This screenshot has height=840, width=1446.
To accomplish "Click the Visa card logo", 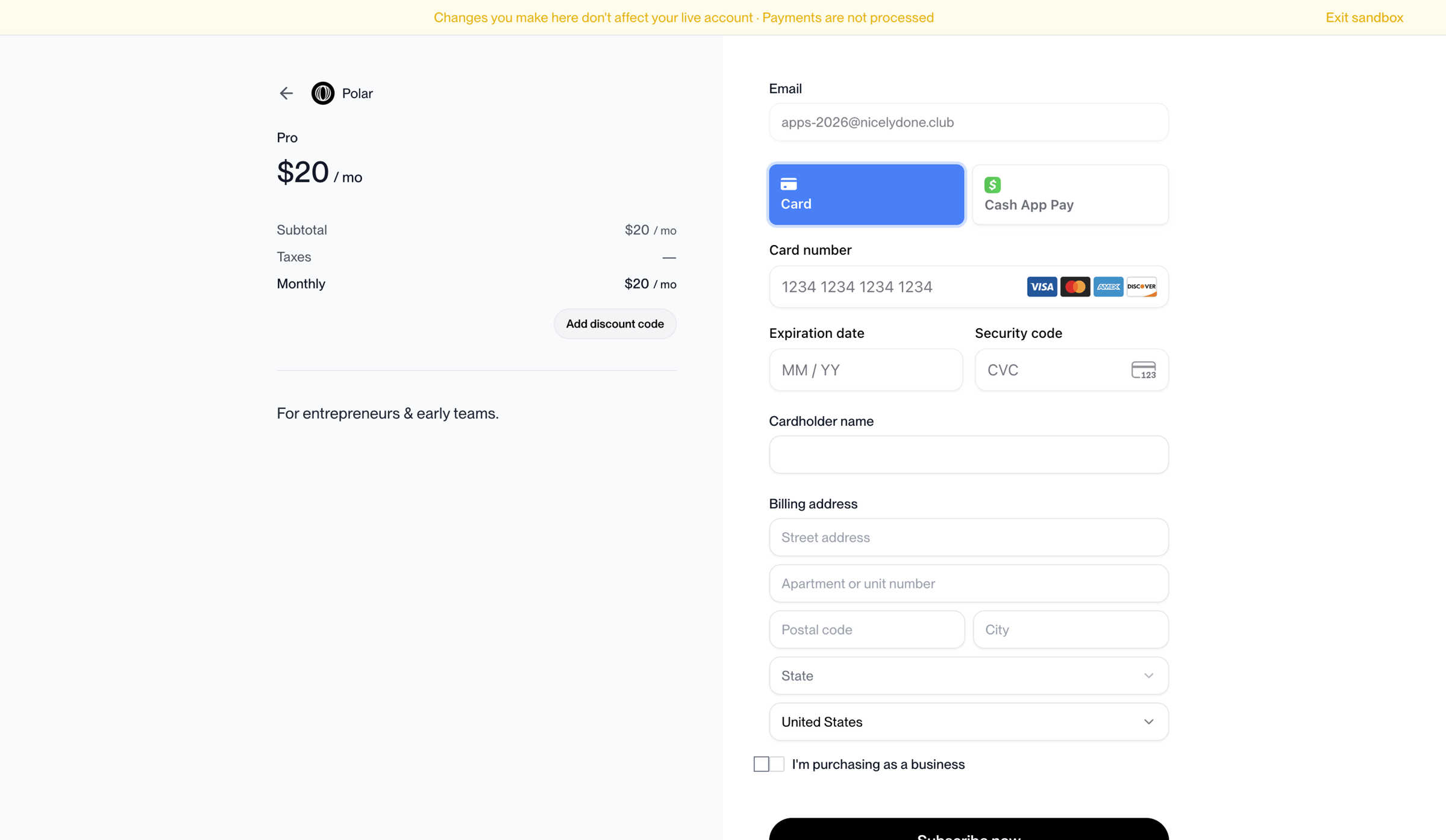I will (1042, 287).
